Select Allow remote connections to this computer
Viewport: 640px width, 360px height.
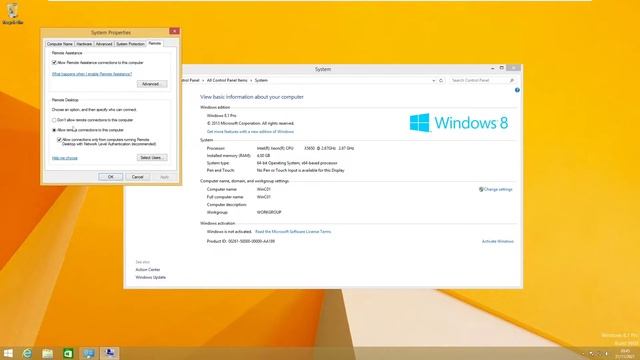point(54,130)
